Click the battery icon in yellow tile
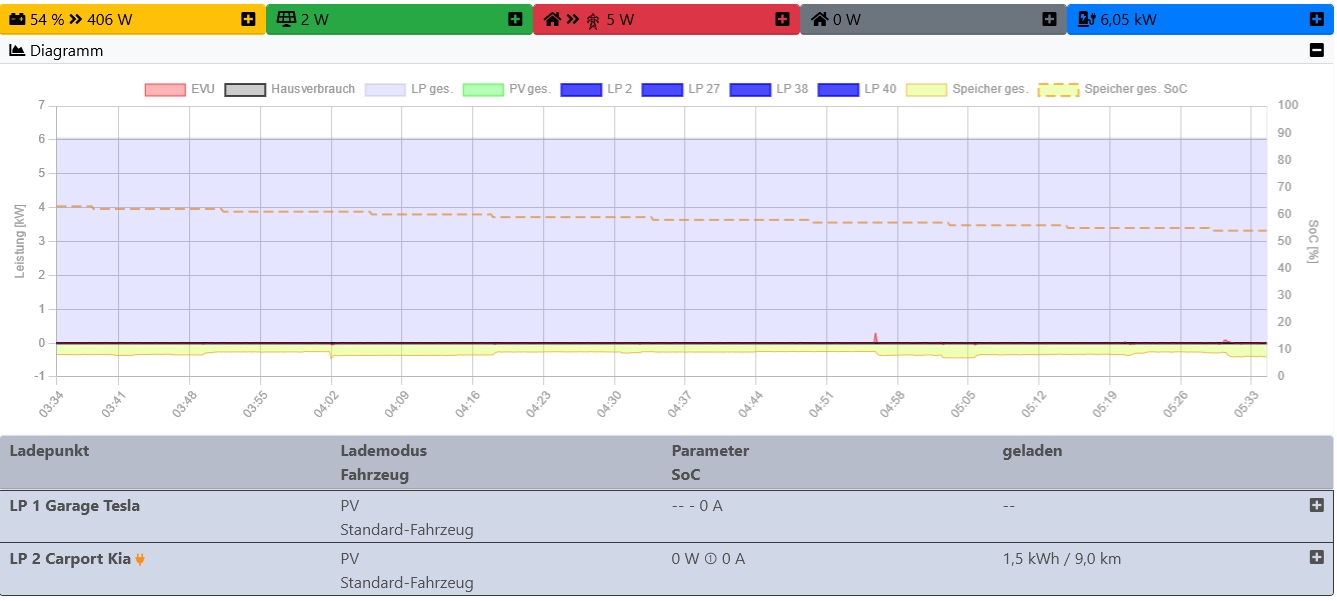The image size is (1337, 601). click(x=18, y=19)
